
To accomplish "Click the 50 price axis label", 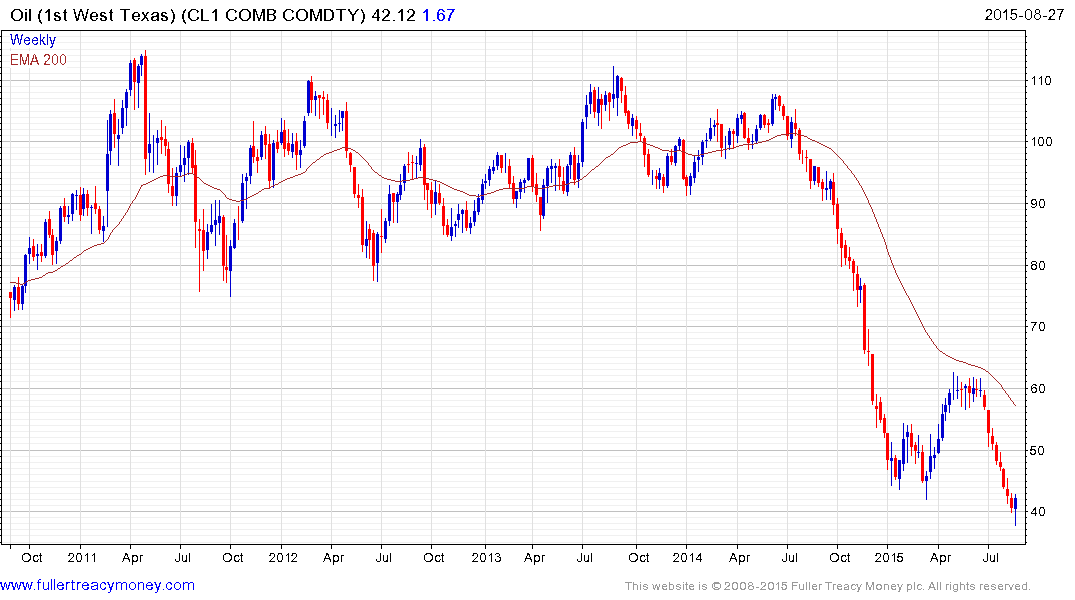I will 1038,450.
